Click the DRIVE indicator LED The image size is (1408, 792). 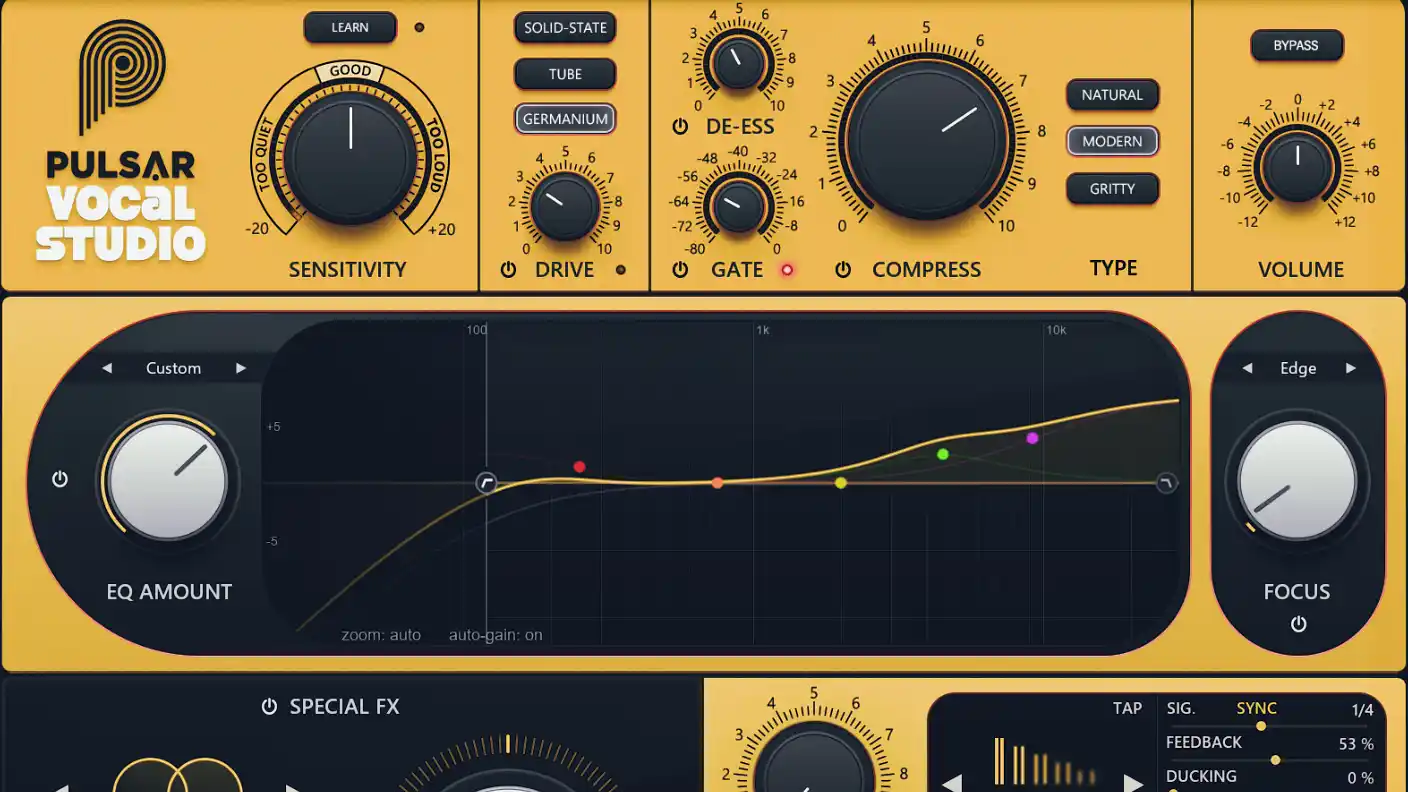[x=621, y=269]
